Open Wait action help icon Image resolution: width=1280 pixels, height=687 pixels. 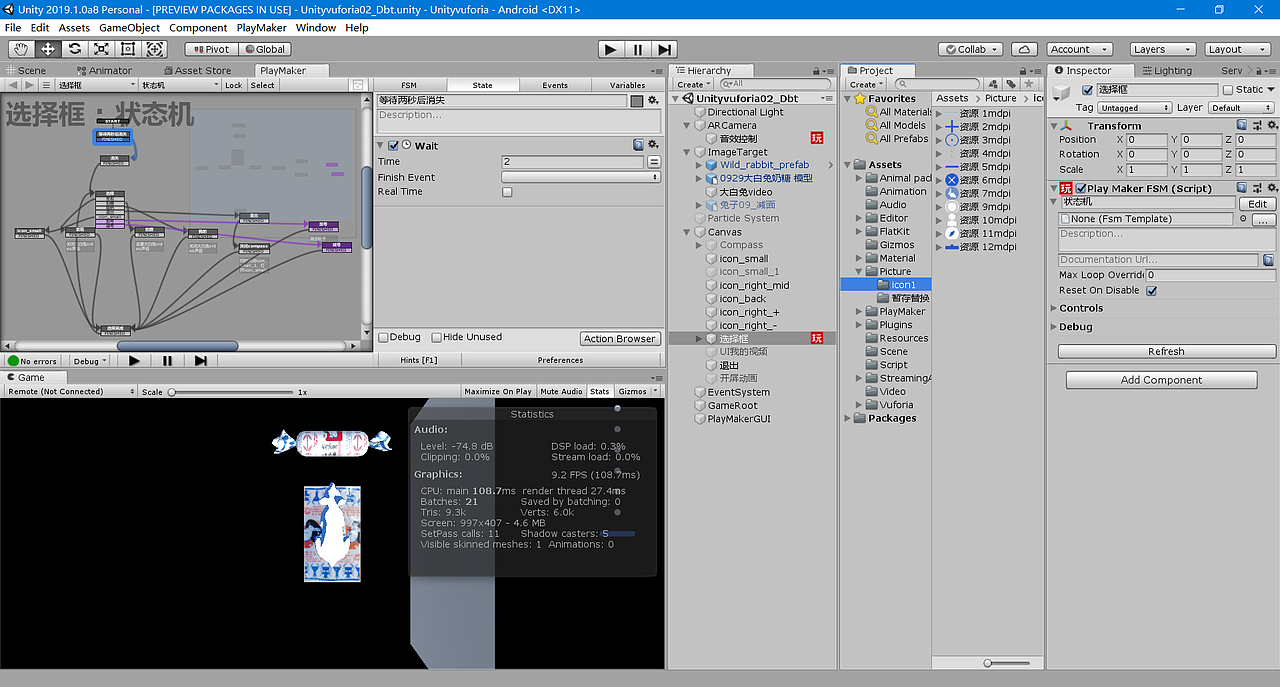tap(638, 145)
